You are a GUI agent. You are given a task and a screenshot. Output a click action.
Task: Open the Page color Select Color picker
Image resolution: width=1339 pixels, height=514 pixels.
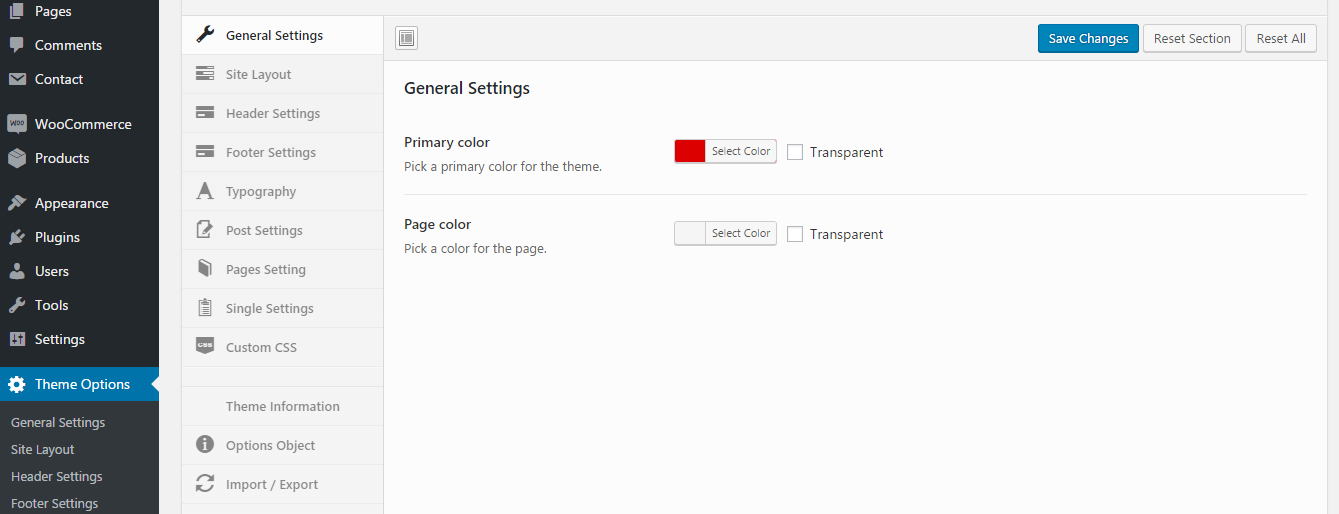point(740,233)
